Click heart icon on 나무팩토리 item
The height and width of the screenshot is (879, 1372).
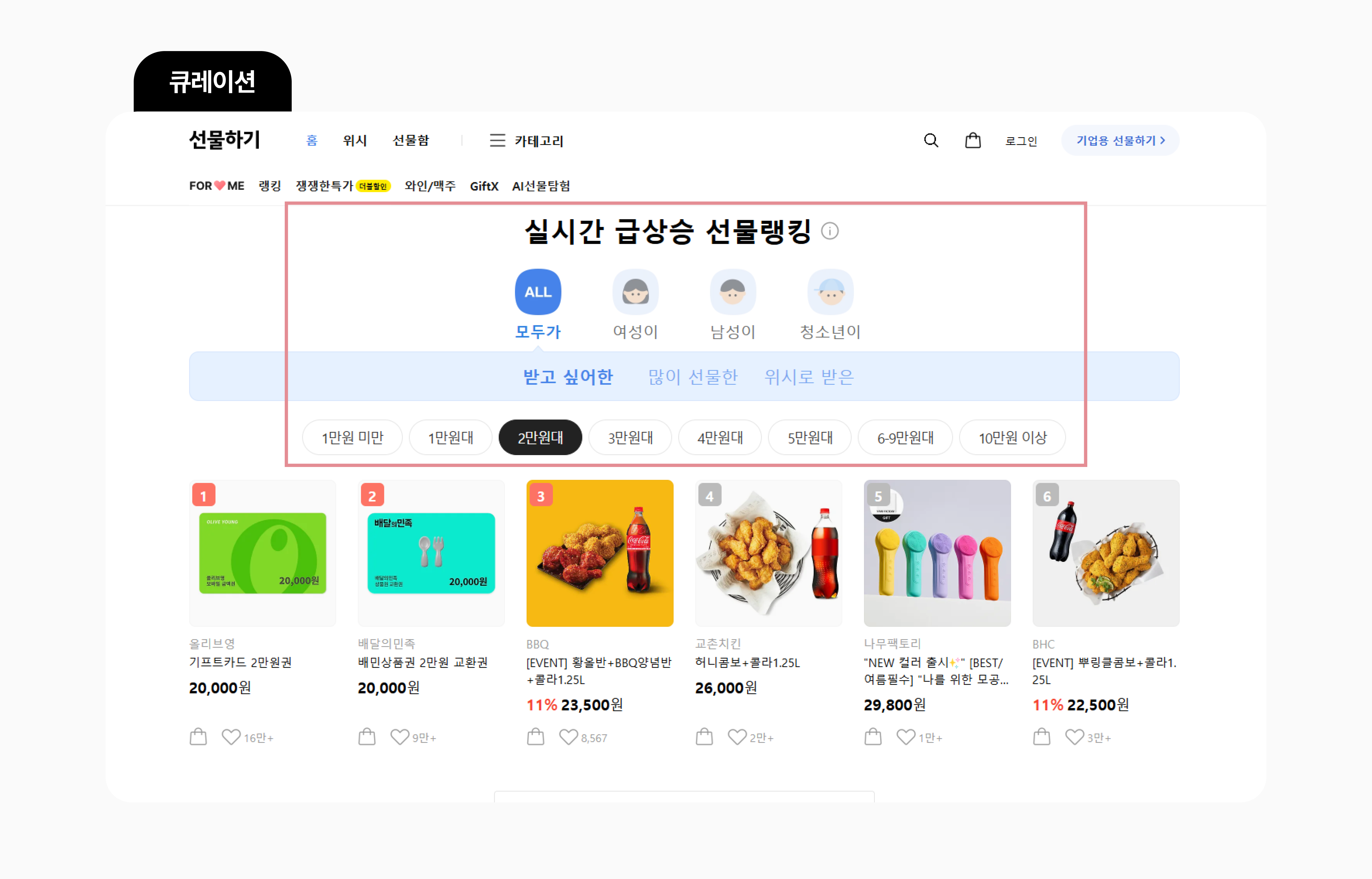coord(906,737)
